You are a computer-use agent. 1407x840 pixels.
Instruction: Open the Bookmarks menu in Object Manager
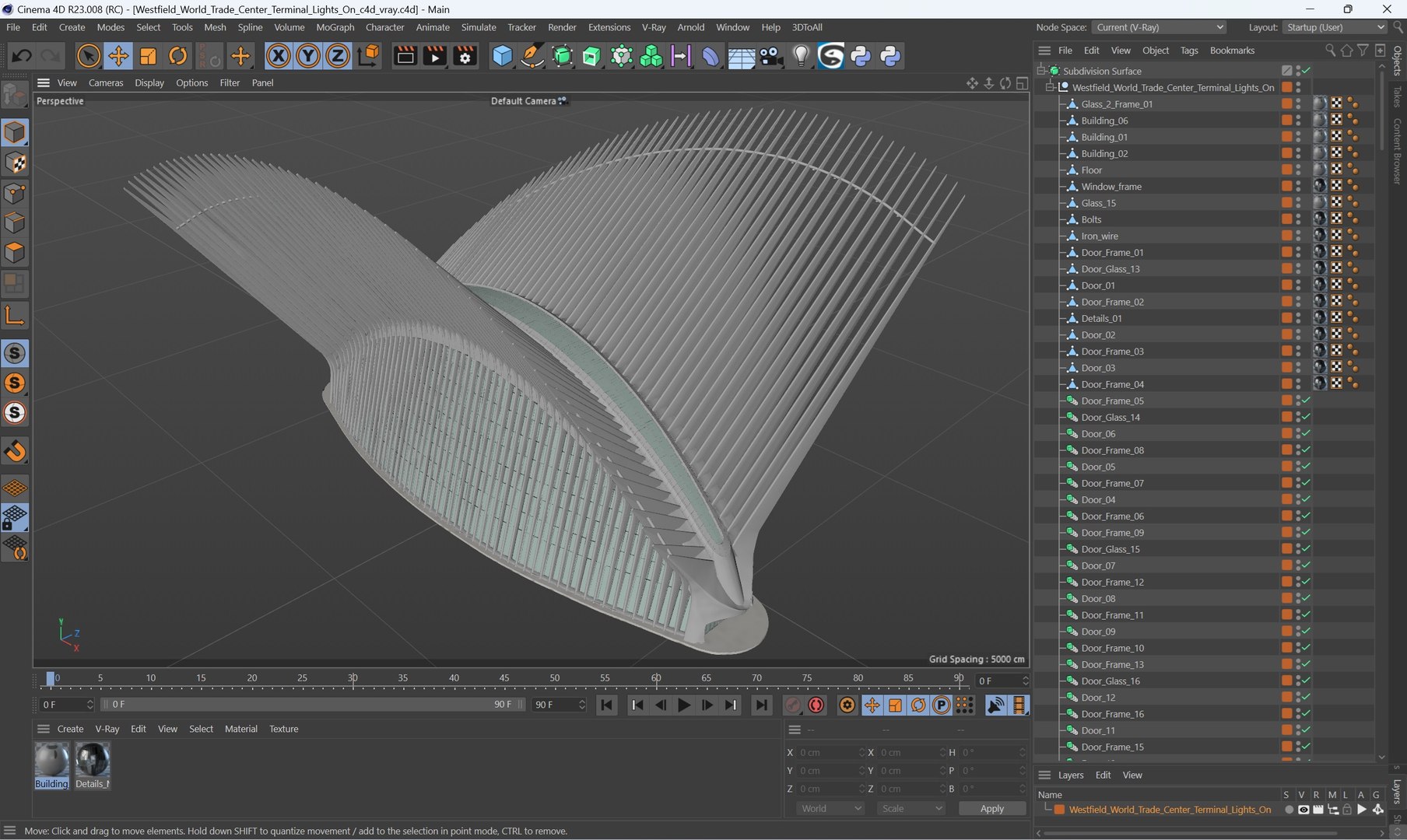pyautogui.click(x=1232, y=51)
